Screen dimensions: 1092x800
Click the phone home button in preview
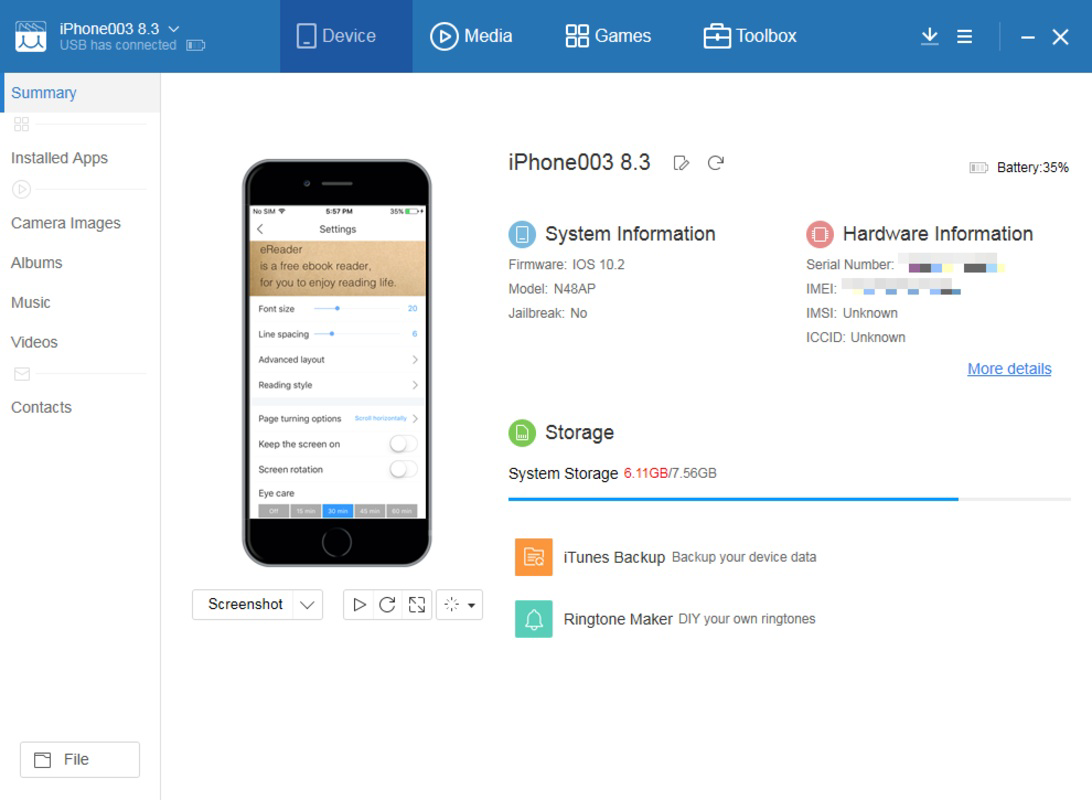pyautogui.click(x=336, y=542)
